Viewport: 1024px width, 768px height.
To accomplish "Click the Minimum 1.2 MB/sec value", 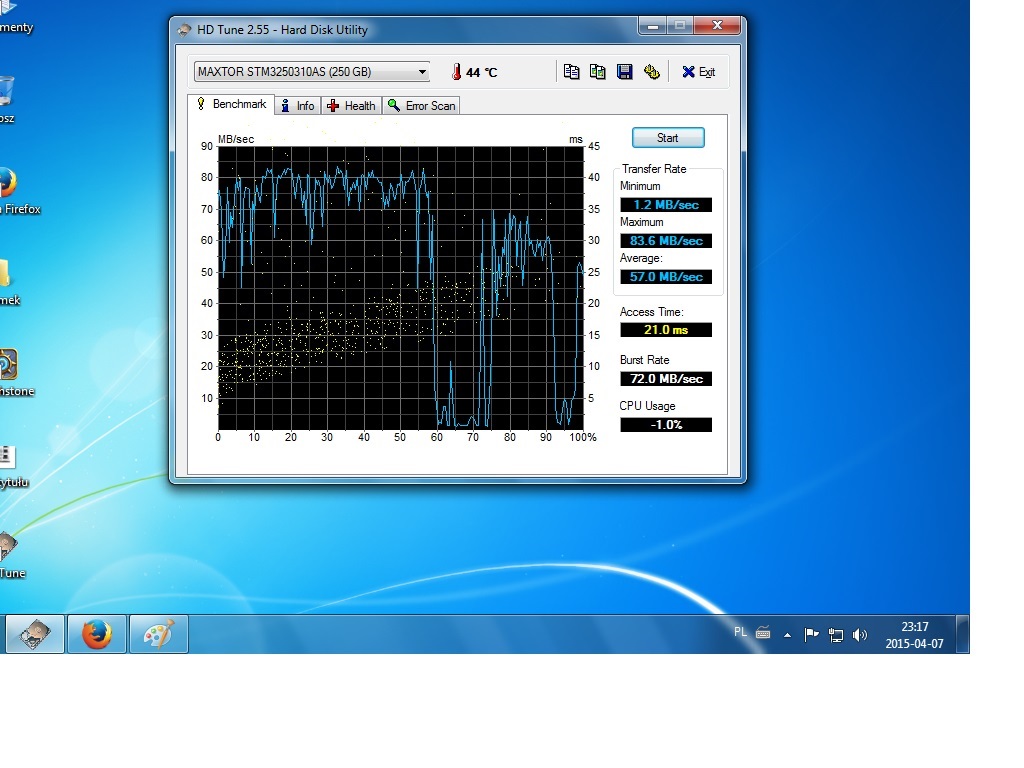I will click(665, 205).
